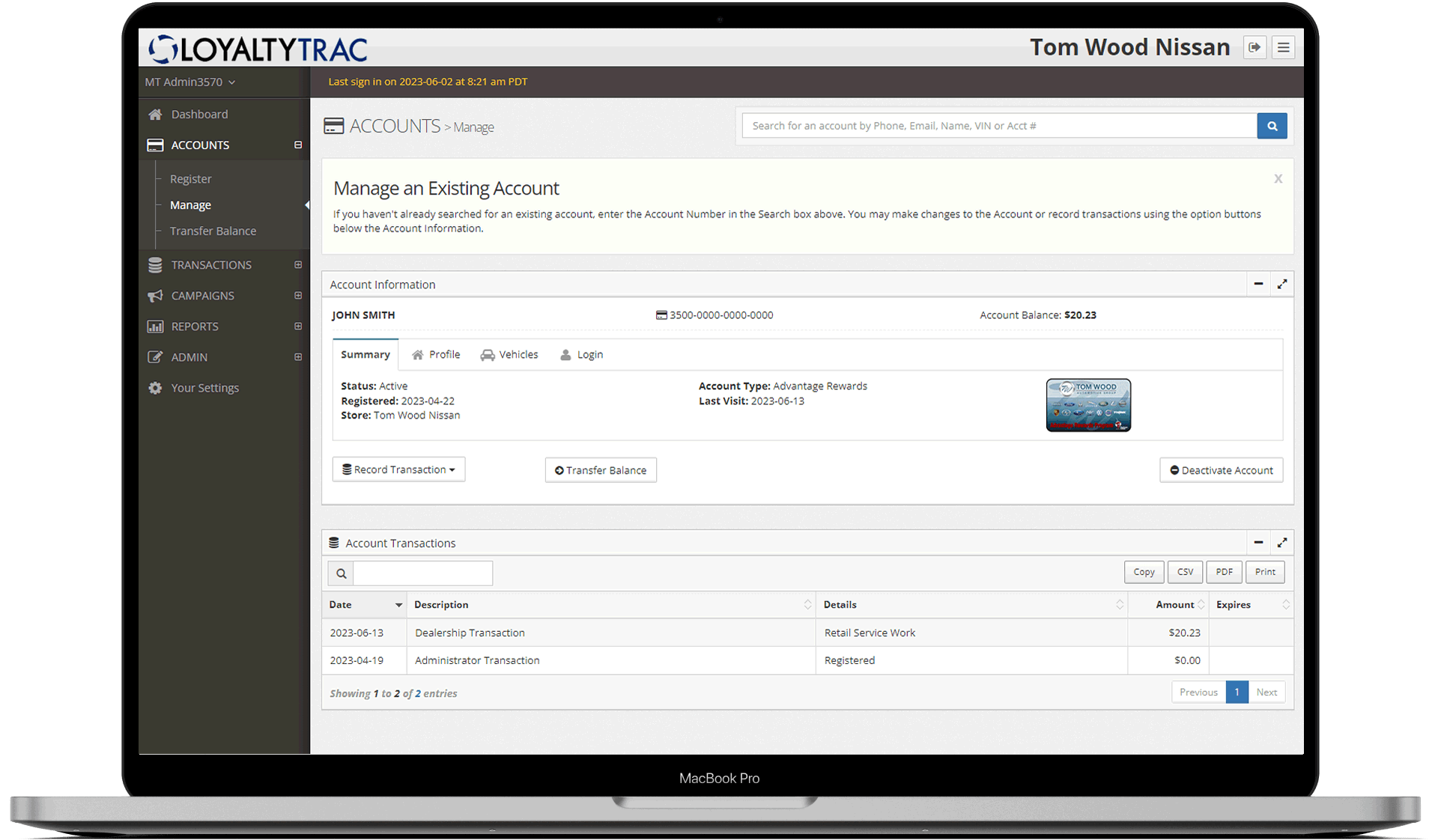Click the Transfer Balance button
The width and height of the screenshot is (1438, 840).
tap(601, 470)
